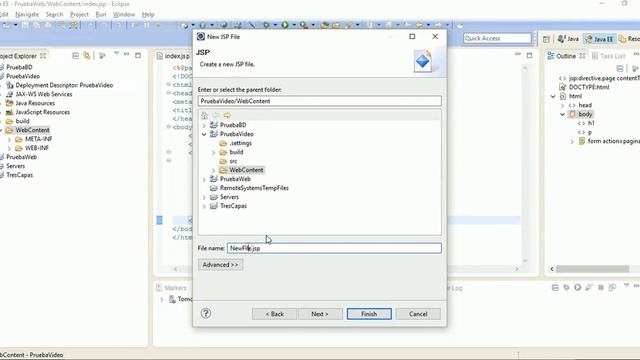Collapse the body node in Outline
640x360 pixels.
click(x=562, y=114)
